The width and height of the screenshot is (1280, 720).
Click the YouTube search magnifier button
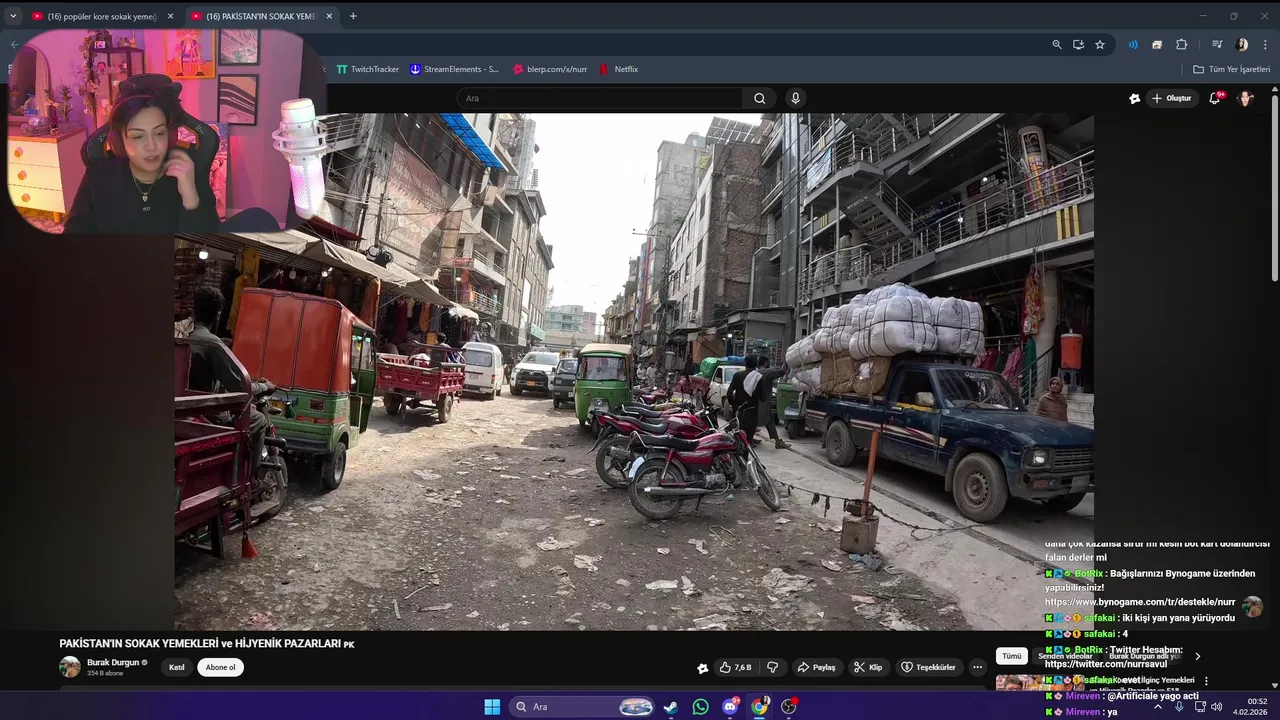pyautogui.click(x=759, y=98)
